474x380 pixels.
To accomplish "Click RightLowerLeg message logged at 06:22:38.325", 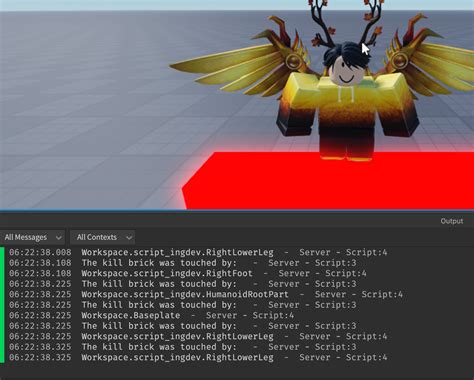I will [177, 357].
